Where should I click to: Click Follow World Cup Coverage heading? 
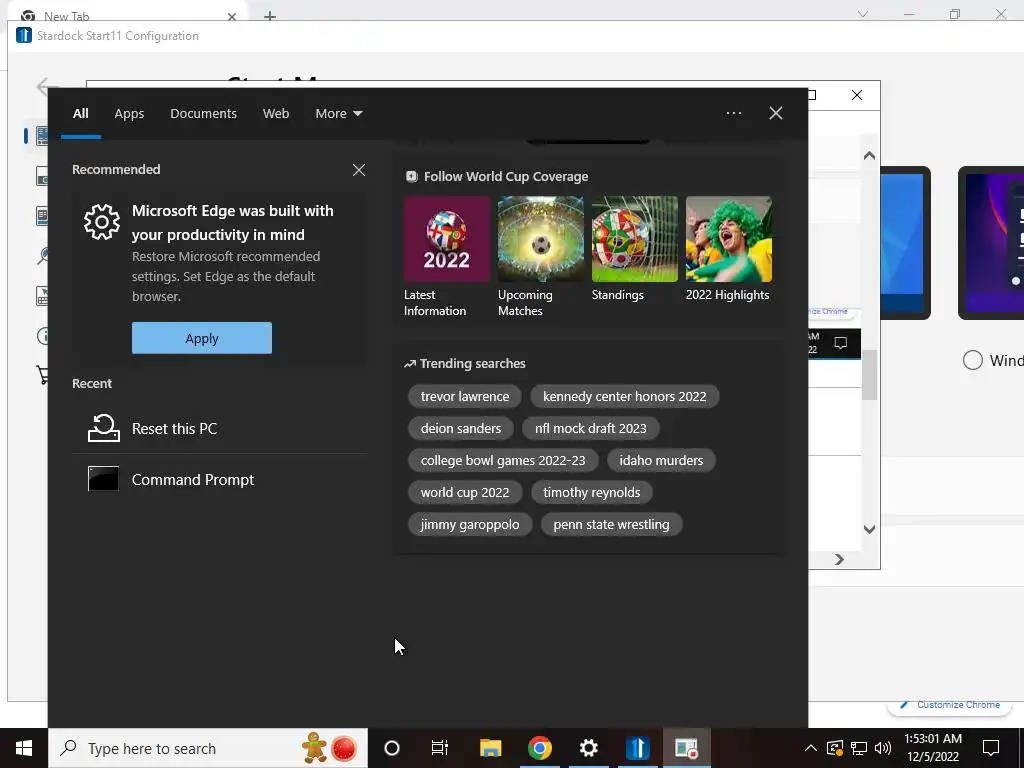[505, 176]
